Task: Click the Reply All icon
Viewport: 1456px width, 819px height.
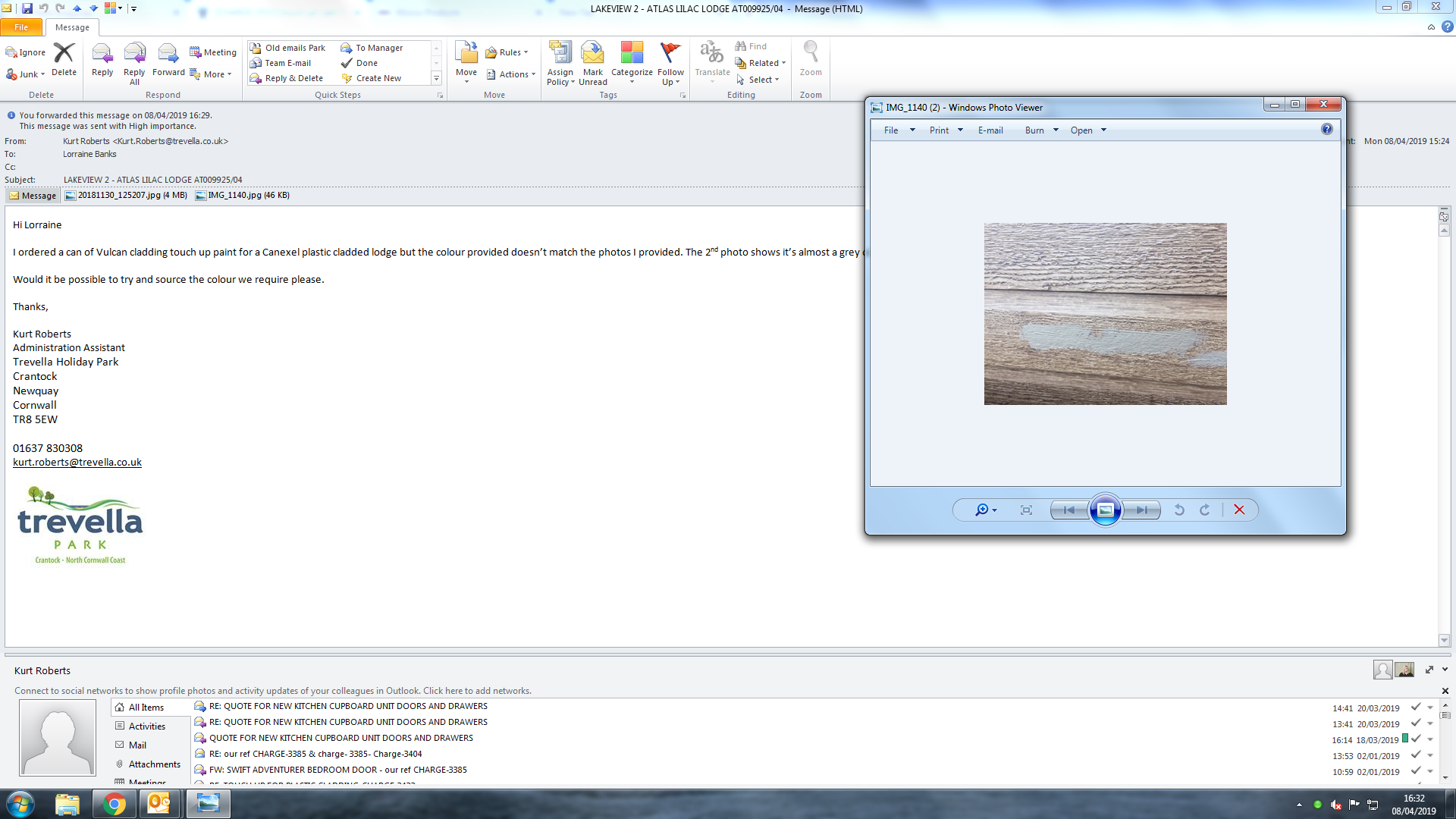Action: (x=134, y=60)
